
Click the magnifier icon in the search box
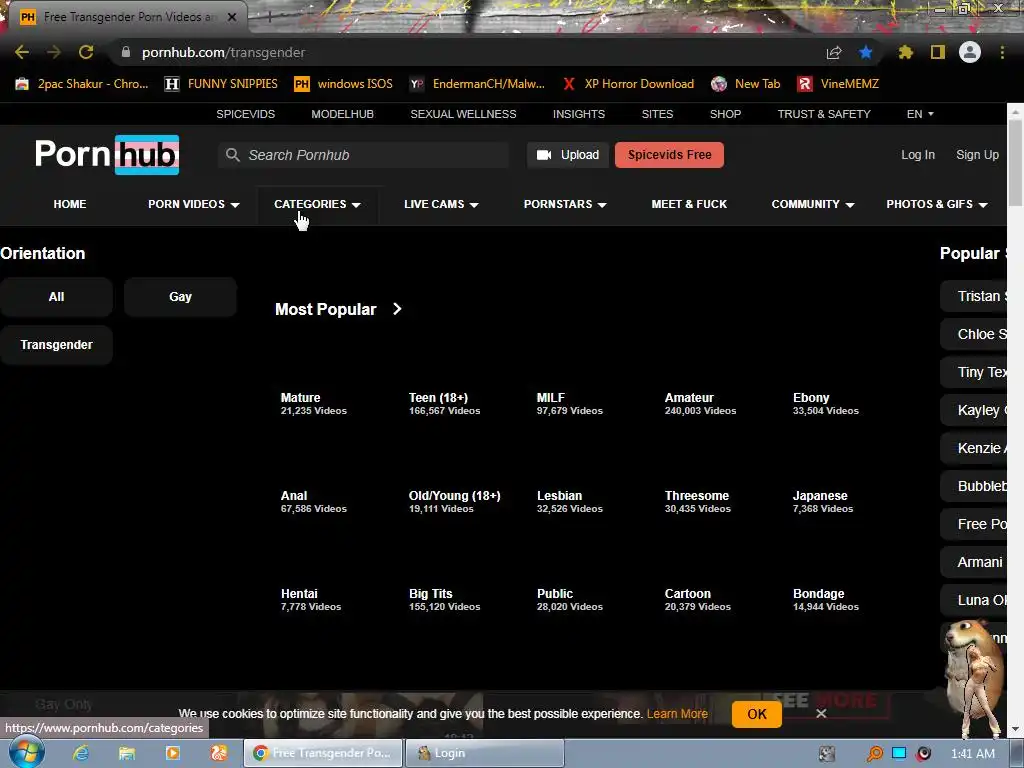(232, 155)
